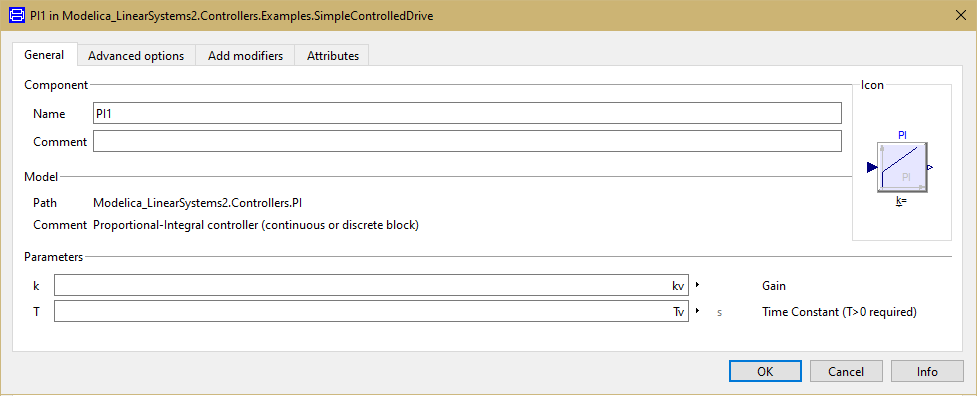Focus the Name field containing PI1
977x396 pixels.
click(x=467, y=113)
